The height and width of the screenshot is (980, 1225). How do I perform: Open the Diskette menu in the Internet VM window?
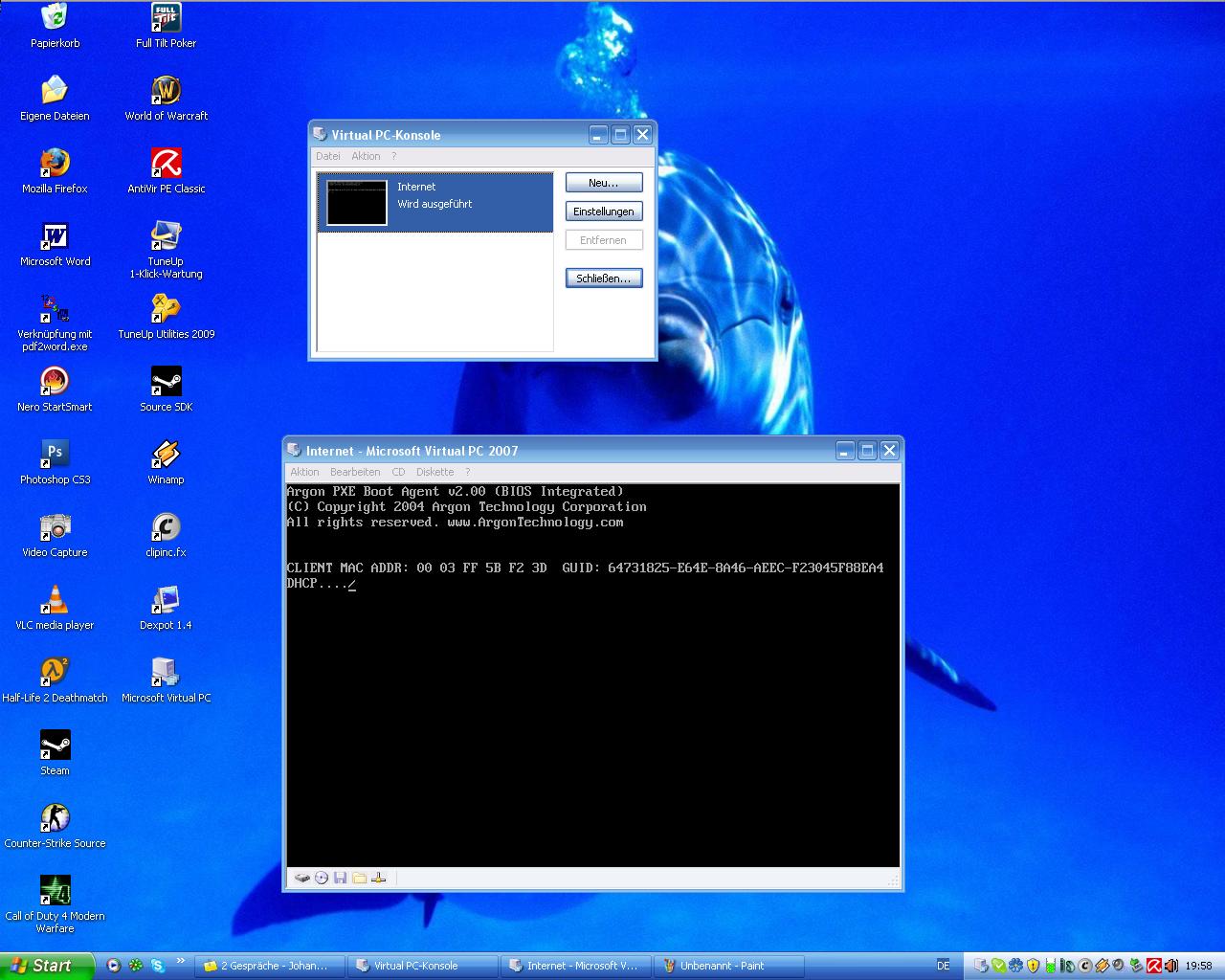point(435,472)
